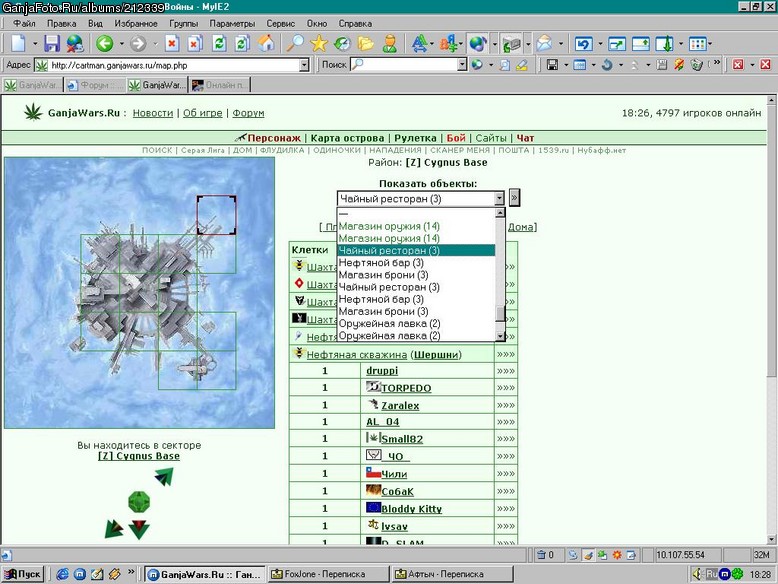Click the gray forward arrow button
Image resolution: width=778 pixels, height=584 pixels.
(x=138, y=44)
